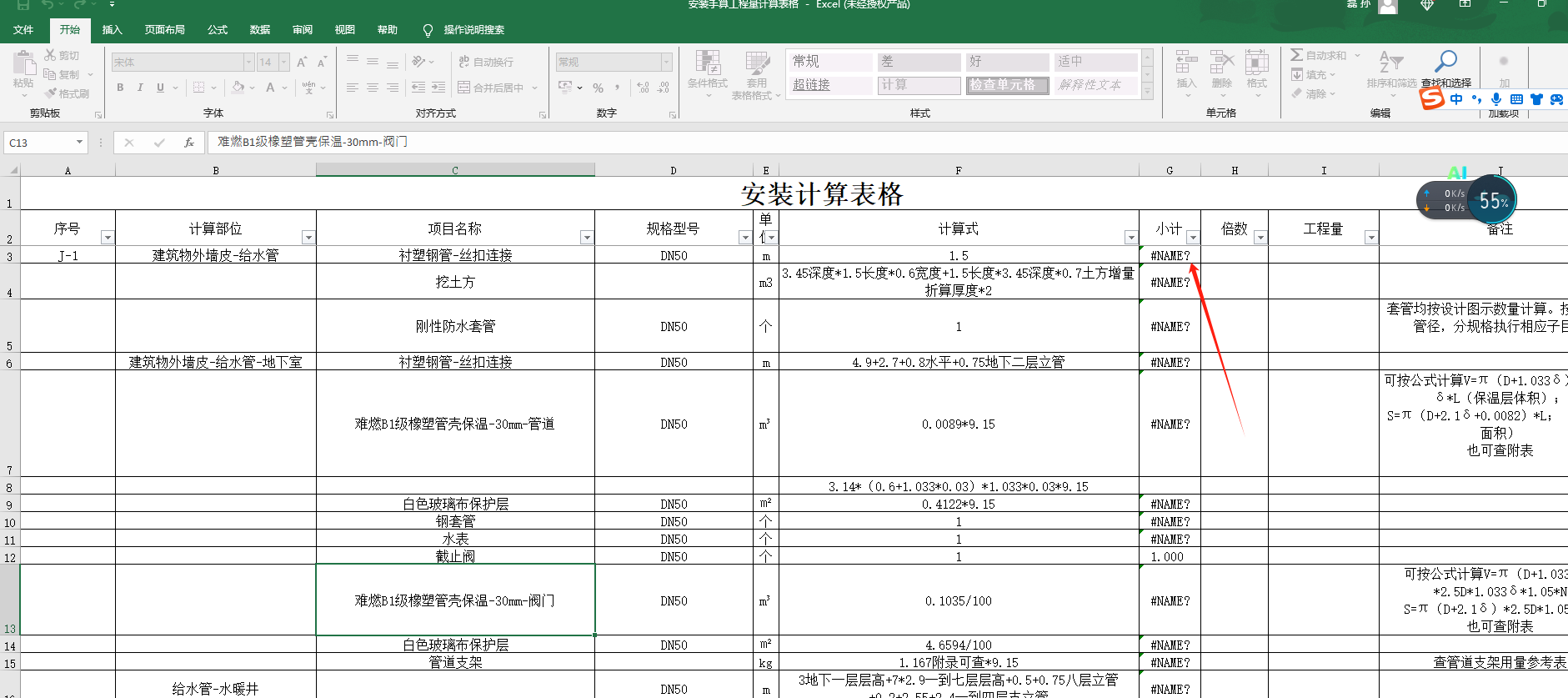1568x698 pixels.
Task: Open the Fill (填充) dropdown
Action: (1314, 75)
